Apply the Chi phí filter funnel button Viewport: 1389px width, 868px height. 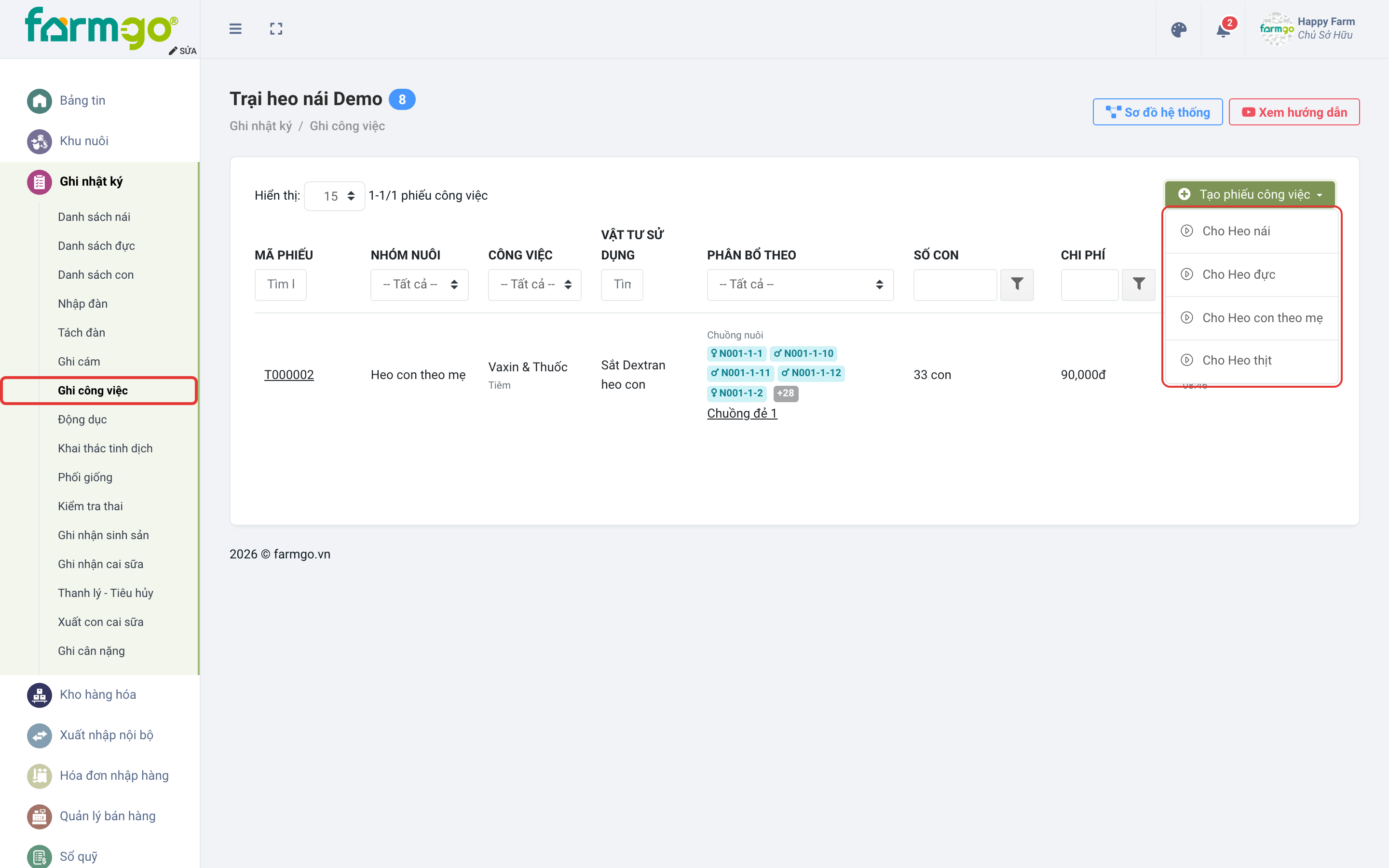point(1139,285)
